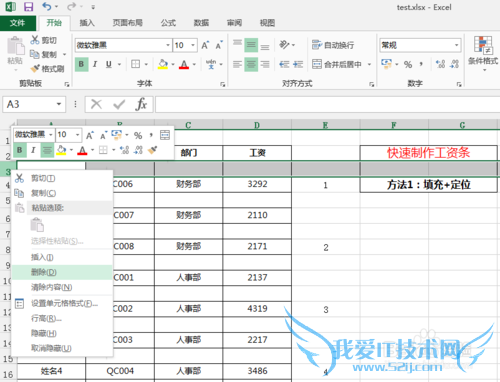Increase font size in the ribbon
The image size is (500, 382).
tap(205, 45)
